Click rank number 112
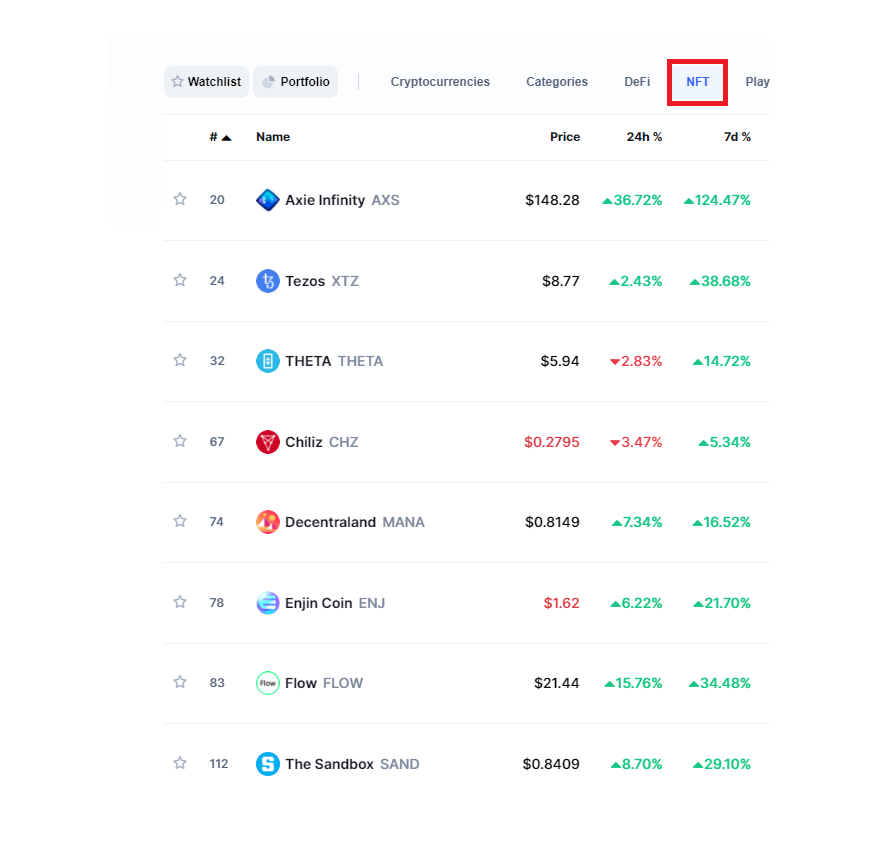Viewport: 886px width, 850px height. 219,764
